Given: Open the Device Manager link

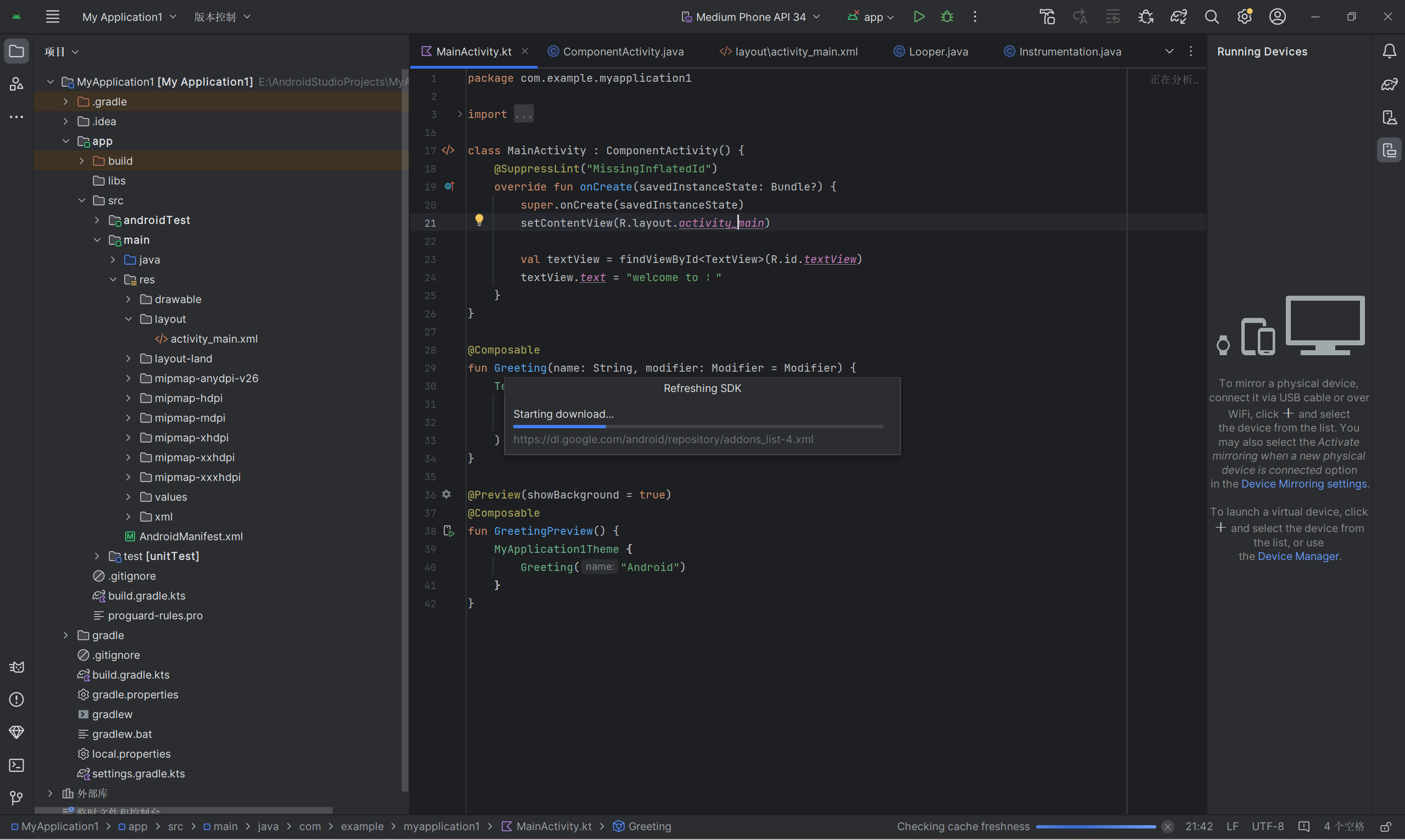Looking at the screenshot, I should coord(1298,556).
